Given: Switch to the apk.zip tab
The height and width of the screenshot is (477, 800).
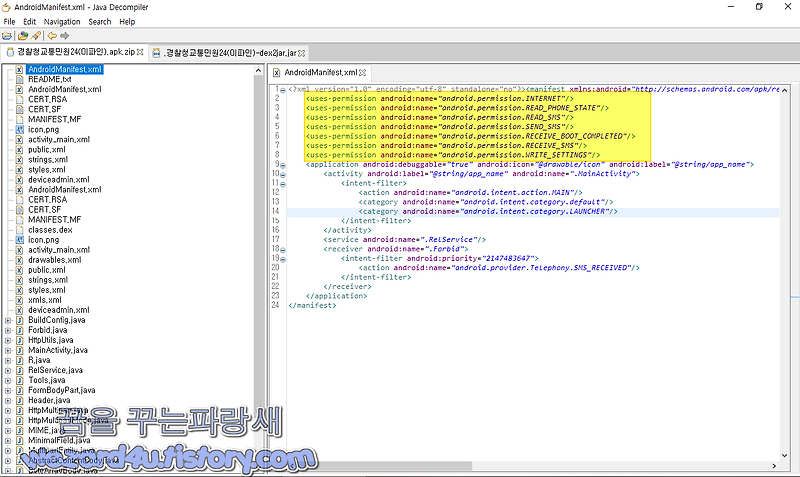Looking at the screenshot, I should click(x=75, y=53).
